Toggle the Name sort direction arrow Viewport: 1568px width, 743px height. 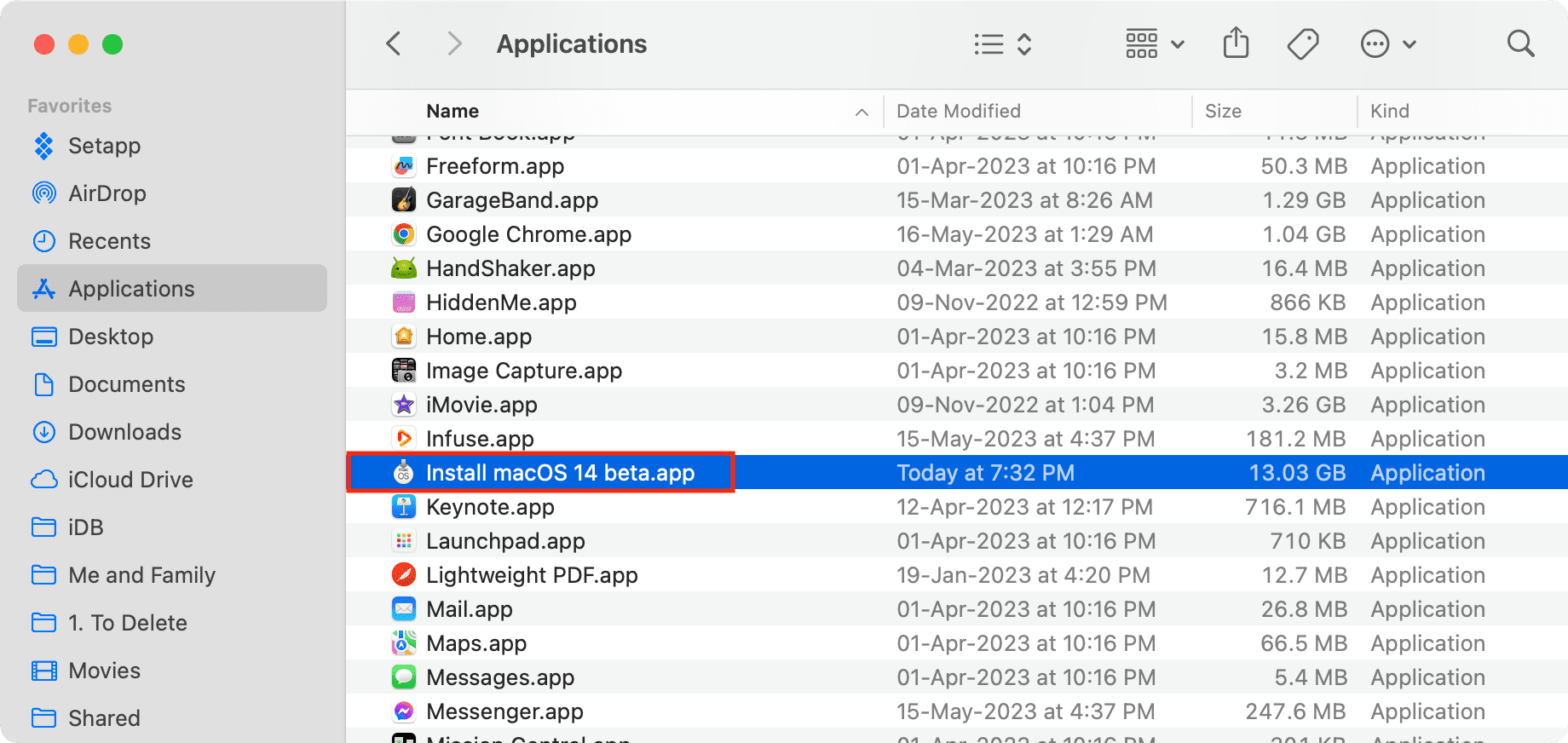click(862, 112)
